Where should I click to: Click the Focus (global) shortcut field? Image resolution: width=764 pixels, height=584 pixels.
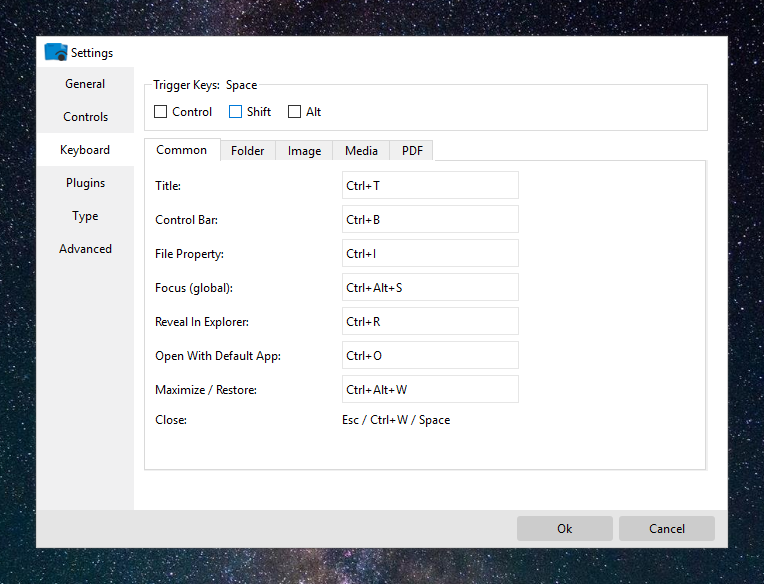(430, 287)
